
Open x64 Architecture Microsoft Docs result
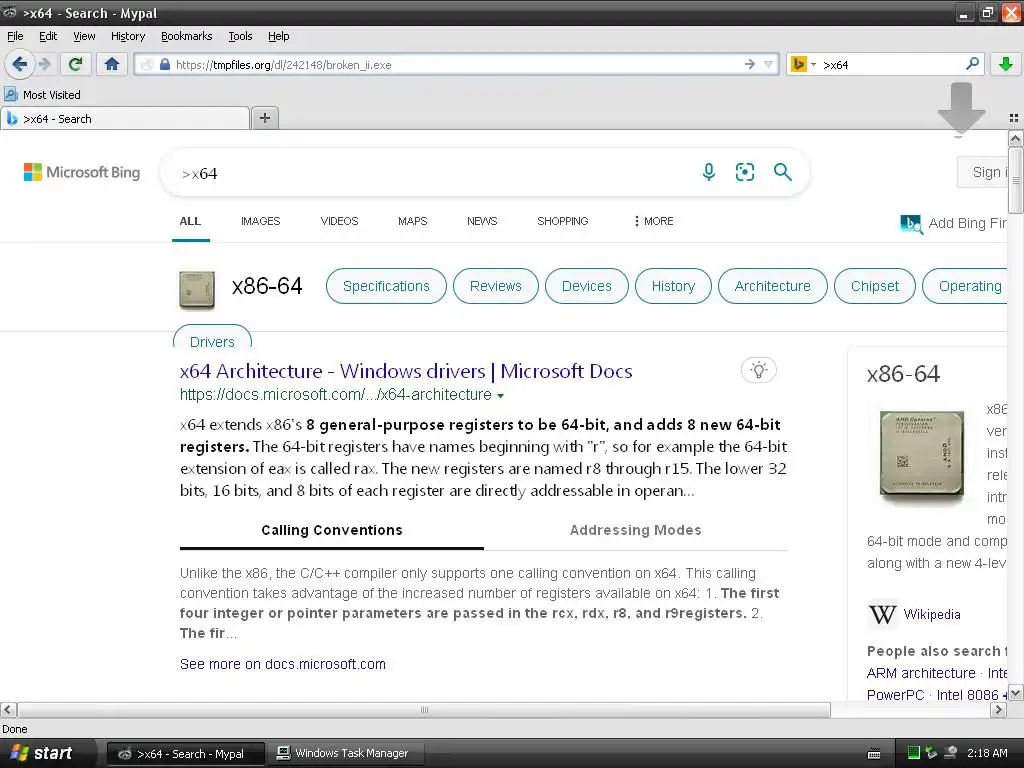406,371
